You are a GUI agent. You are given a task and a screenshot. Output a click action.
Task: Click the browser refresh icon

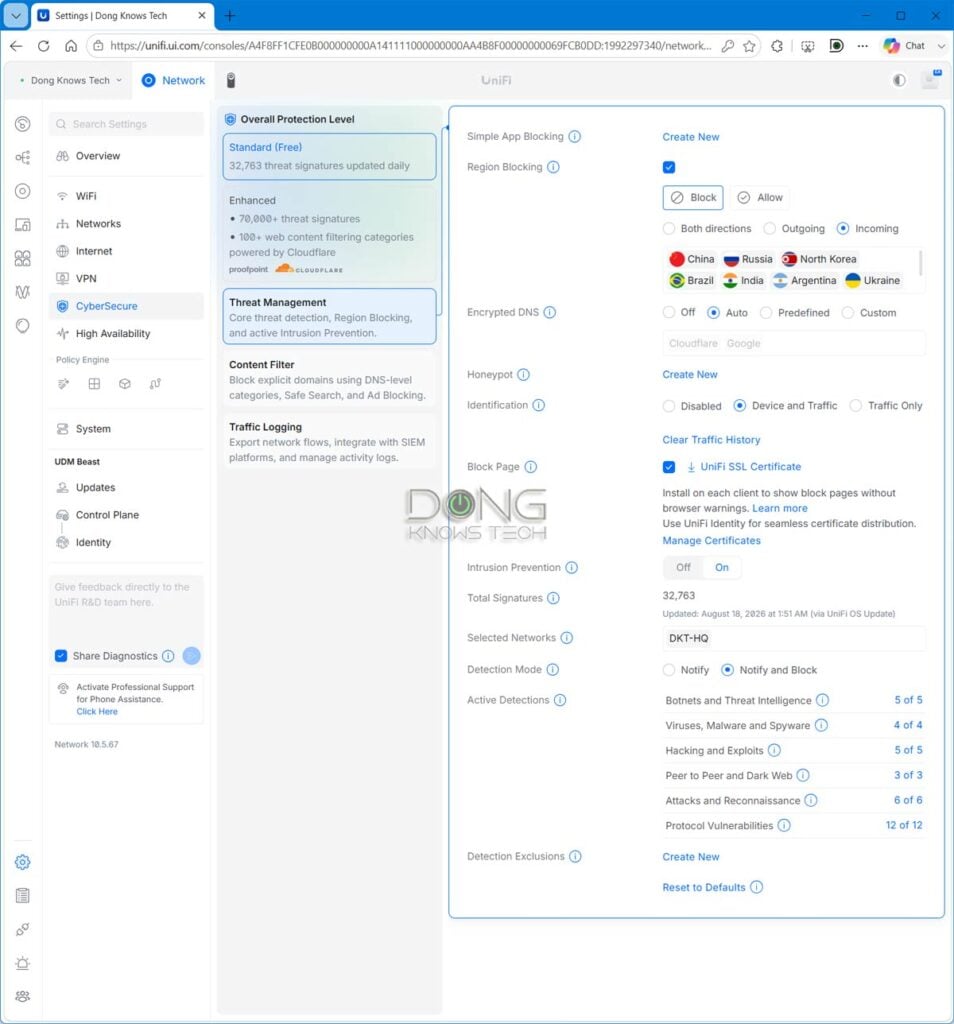pyautogui.click(x=43, y=46)
